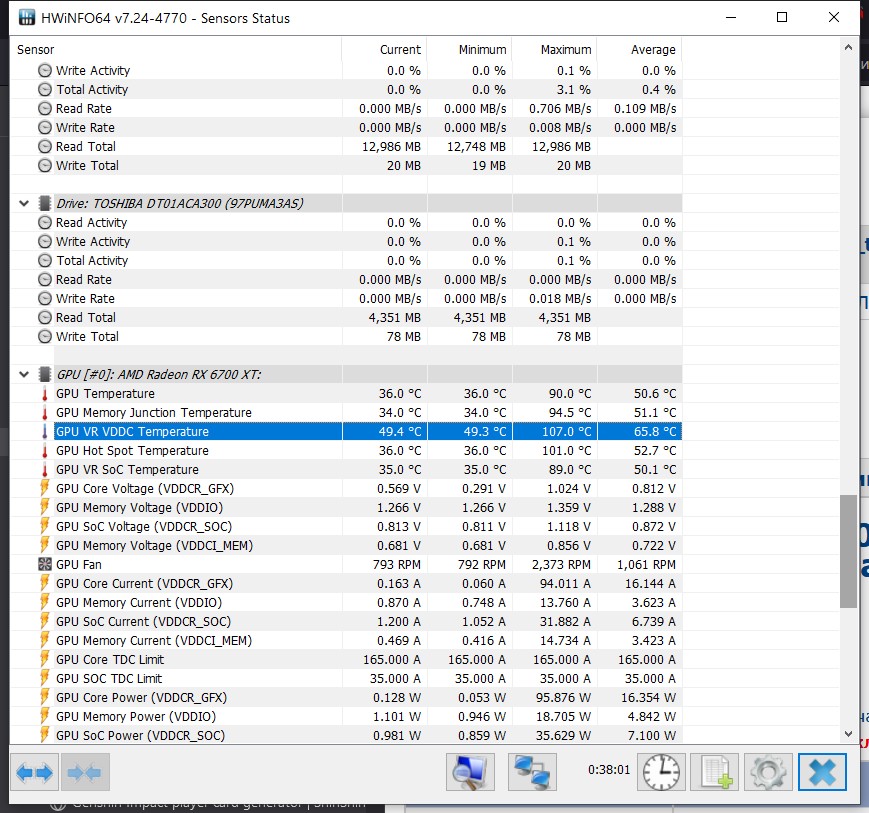Click the 95.876 W maximum core power value
869x813 pixels.
(563, 697)
